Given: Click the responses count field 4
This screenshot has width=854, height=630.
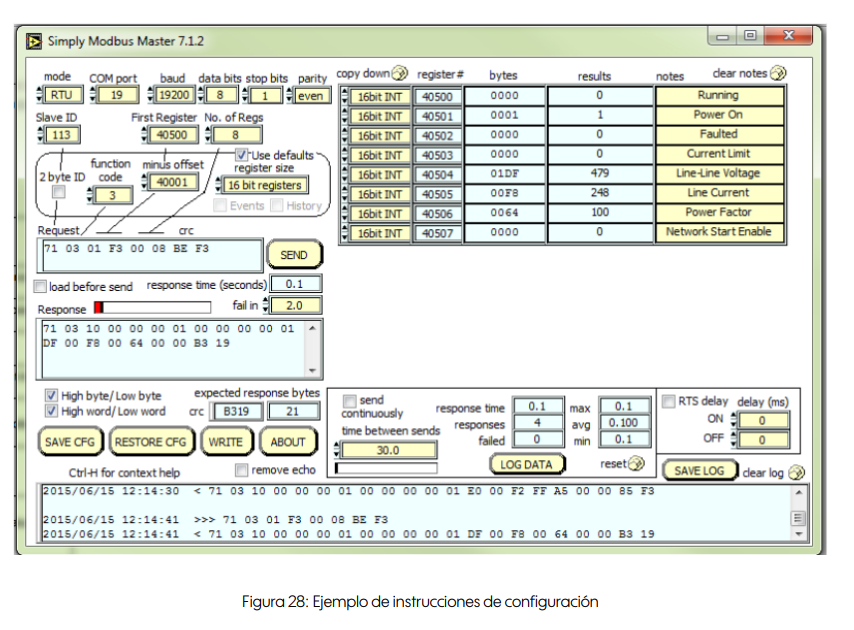Looking at the screenshot, I should (538, 423).
